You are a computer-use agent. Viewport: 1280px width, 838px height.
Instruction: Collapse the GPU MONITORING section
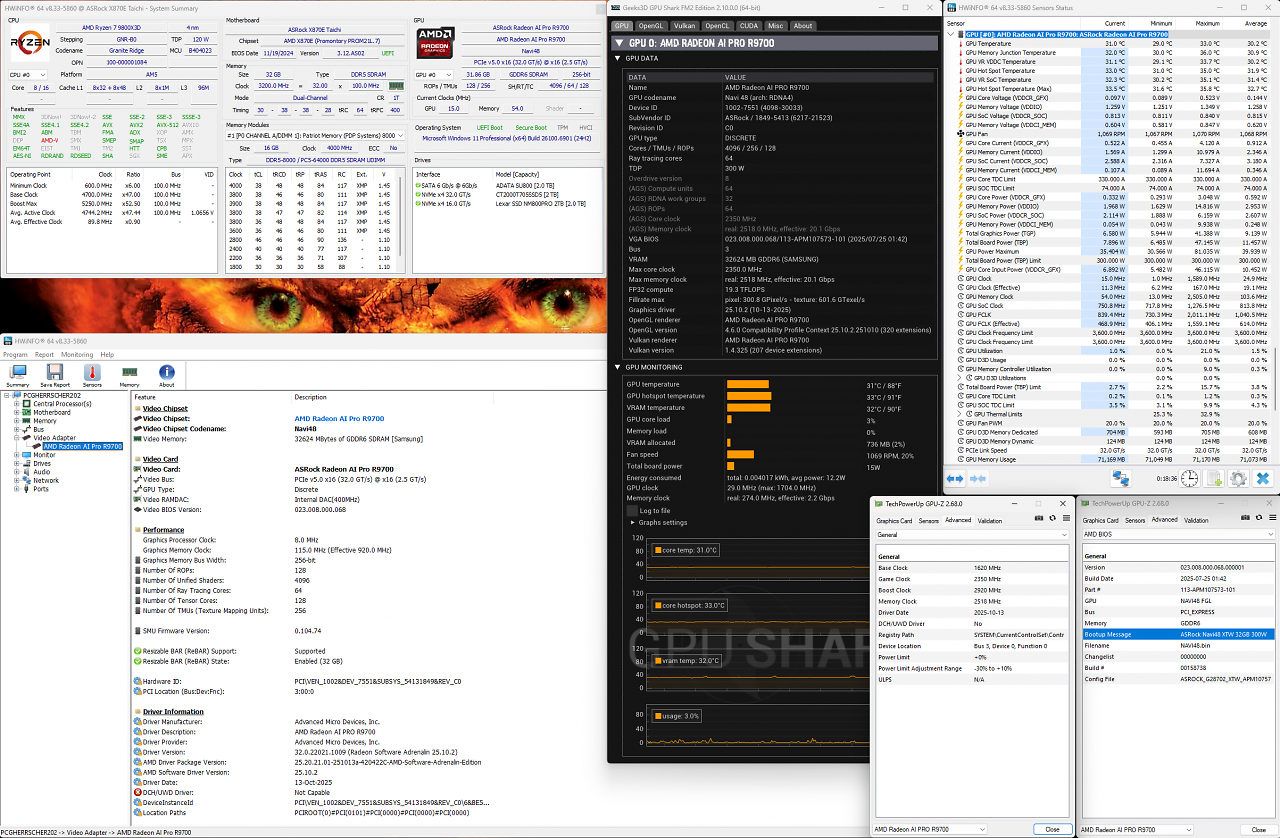click(619, 367)
